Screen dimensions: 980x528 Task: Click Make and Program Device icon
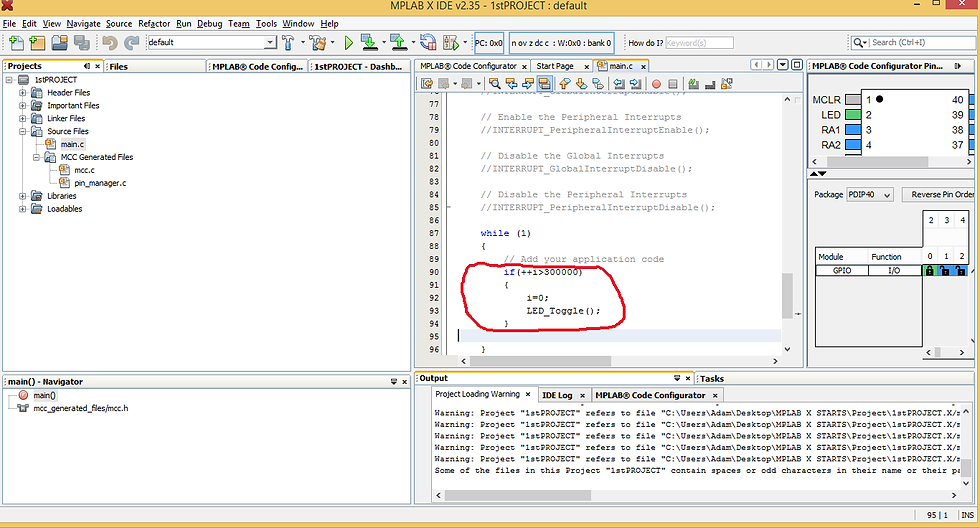tap(369, 42)
